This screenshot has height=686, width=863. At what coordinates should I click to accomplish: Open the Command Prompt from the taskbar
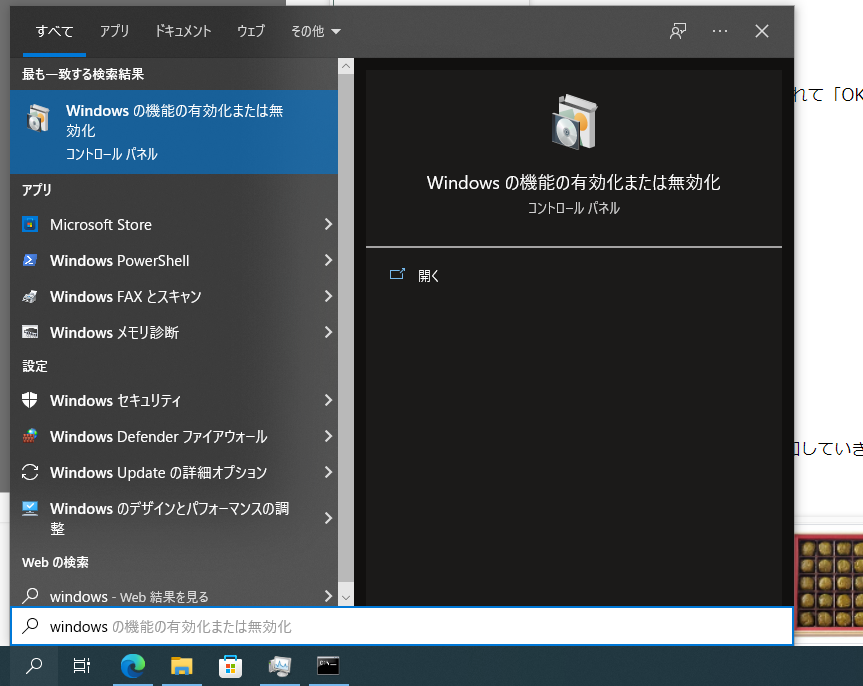coord(329,666)
